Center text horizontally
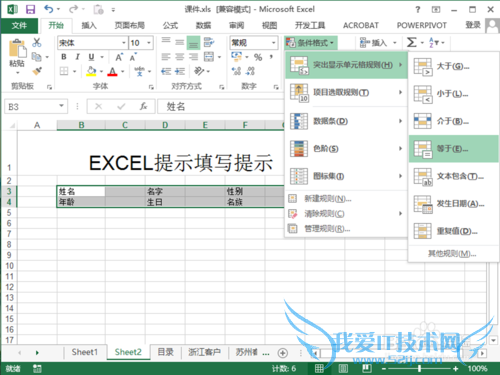This screenshot has height=375, width=500. (x=180, y=57)
